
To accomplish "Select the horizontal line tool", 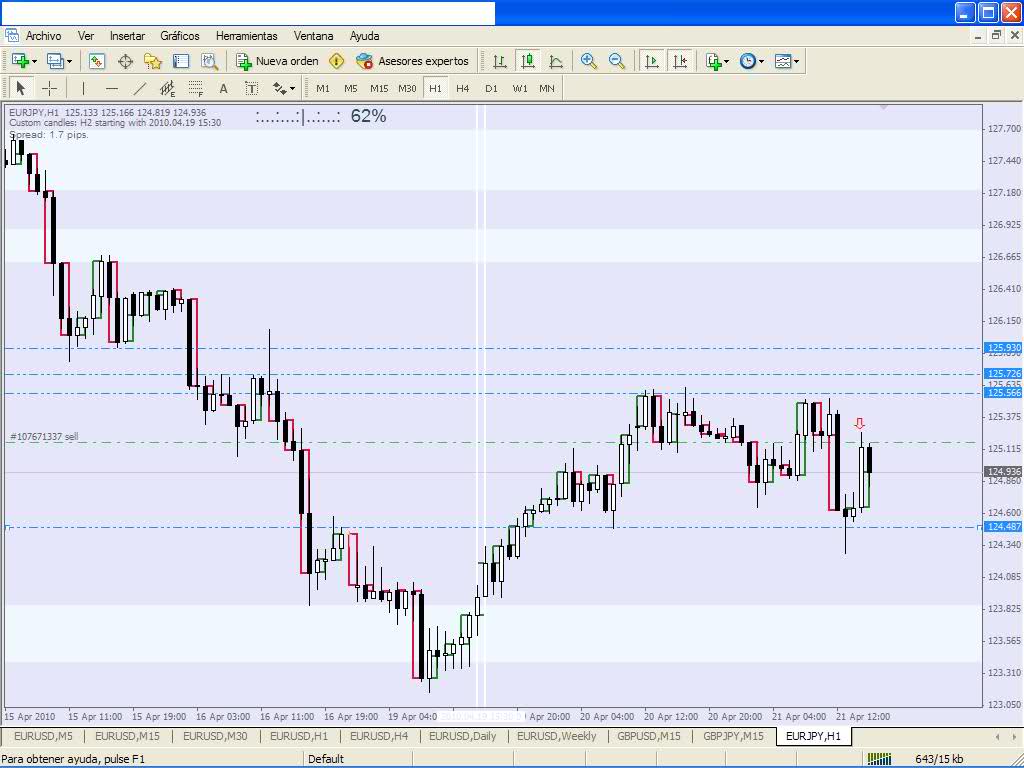I will pyautogui.click(x=112, y=88).
